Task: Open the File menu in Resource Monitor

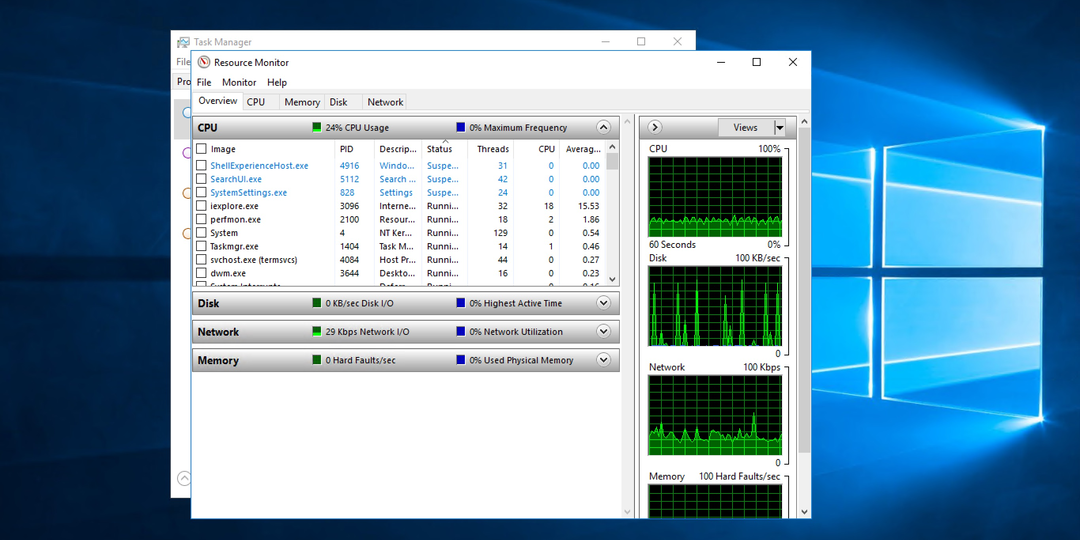Action: [204, 82]
